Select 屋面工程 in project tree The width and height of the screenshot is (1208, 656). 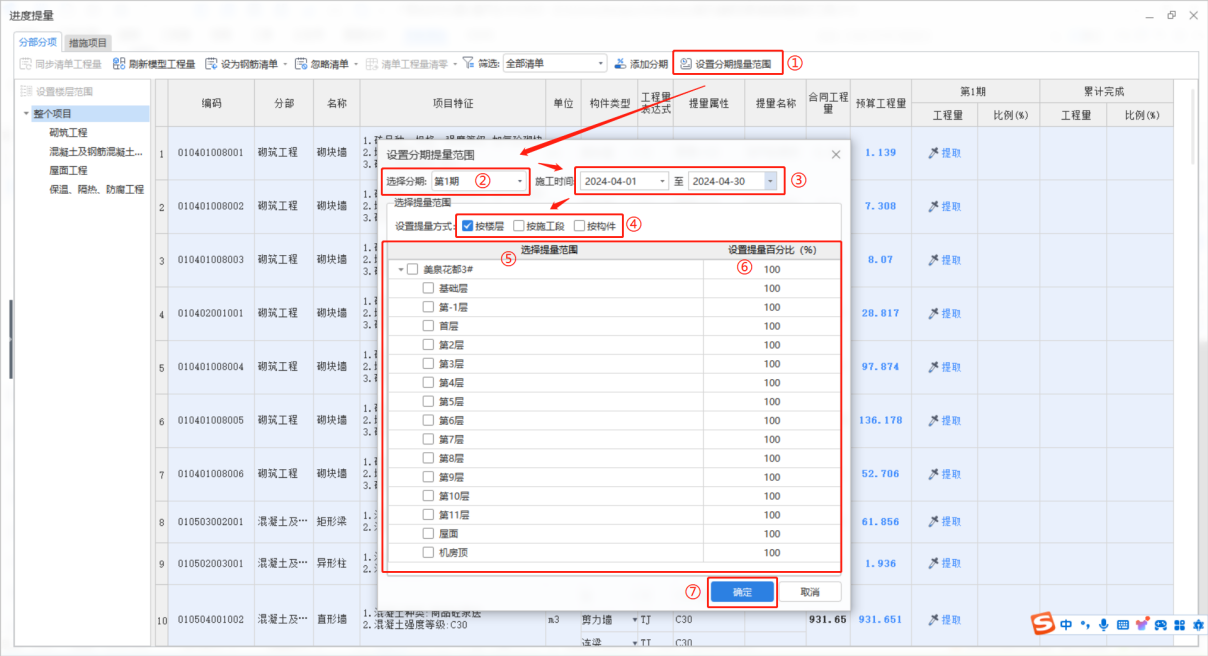click(x=68, y=170)
